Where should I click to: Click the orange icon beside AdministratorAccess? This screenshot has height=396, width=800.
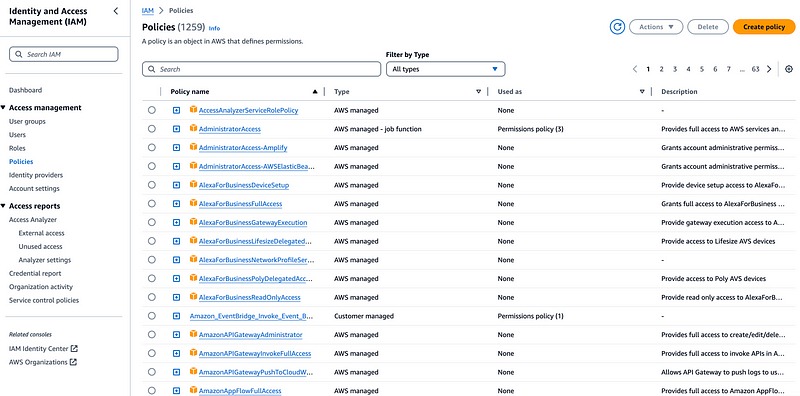[x=193, y=129]
